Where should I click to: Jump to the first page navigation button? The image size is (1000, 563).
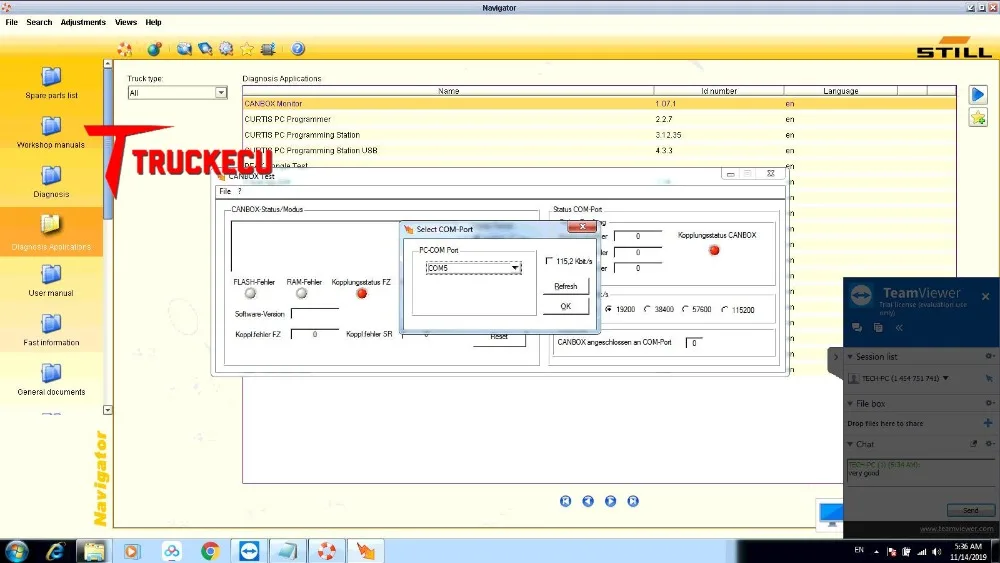point(566,501)
